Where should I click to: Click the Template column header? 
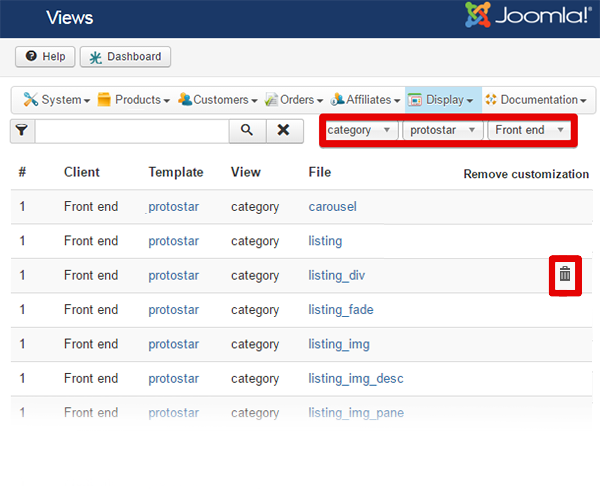176,172
